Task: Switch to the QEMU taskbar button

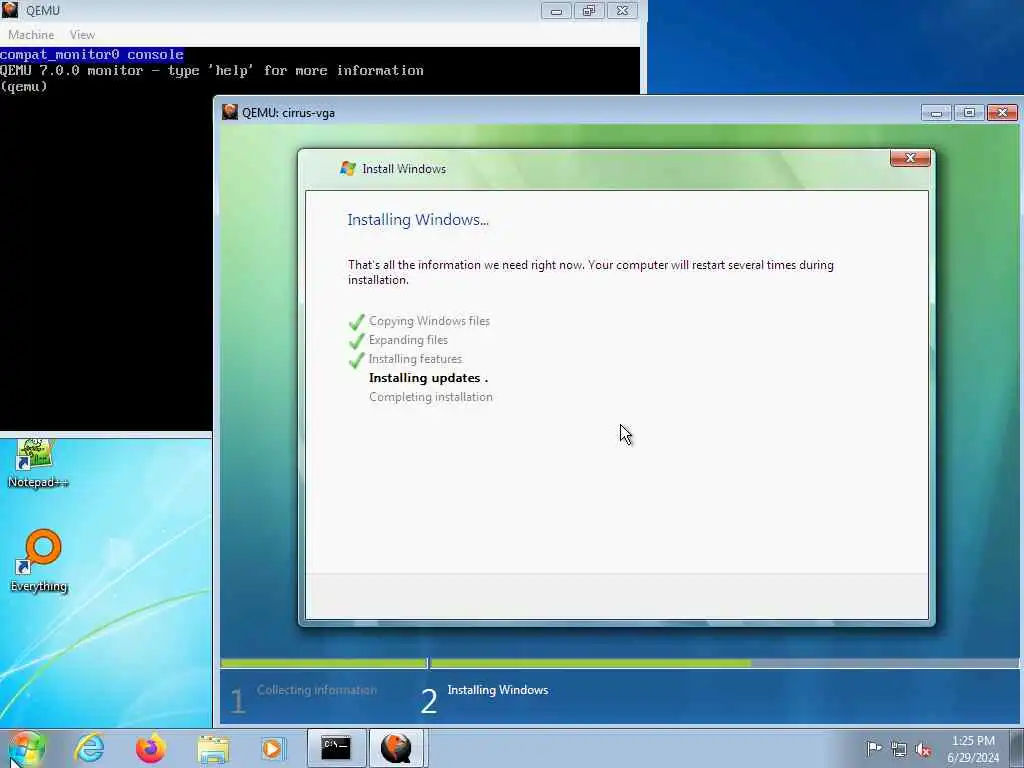Action: [397, 748]
